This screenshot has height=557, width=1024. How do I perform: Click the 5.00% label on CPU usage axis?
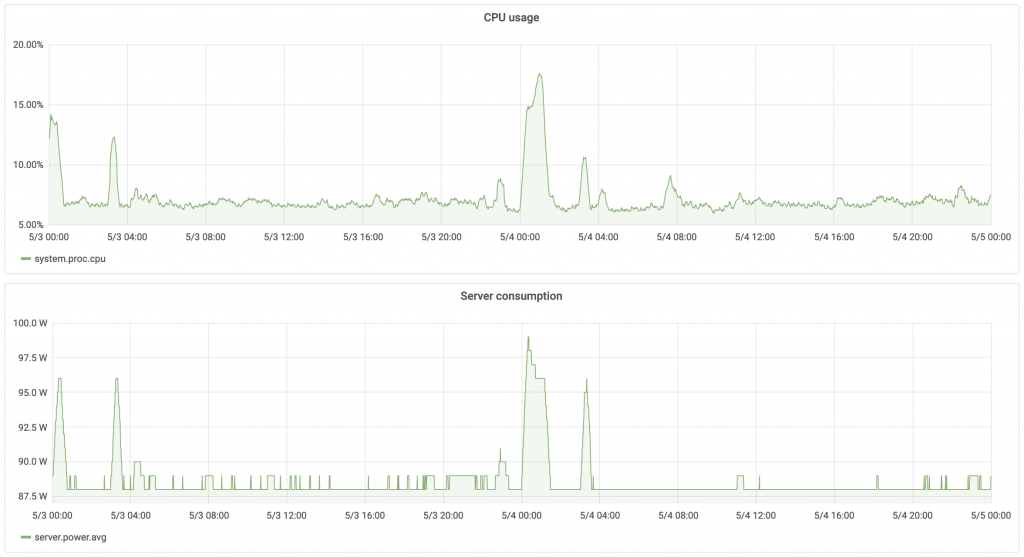[x=29, y=225]
